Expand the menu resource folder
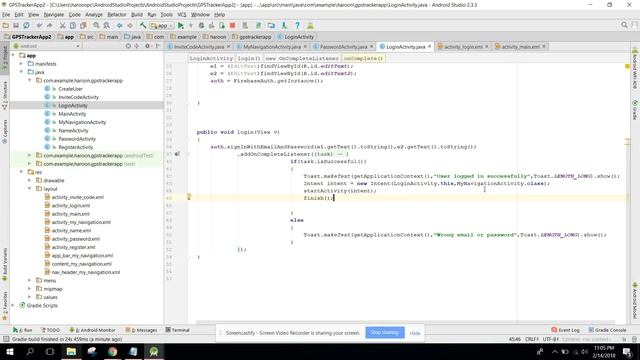640x360 pixels. (x=29, y=280)
